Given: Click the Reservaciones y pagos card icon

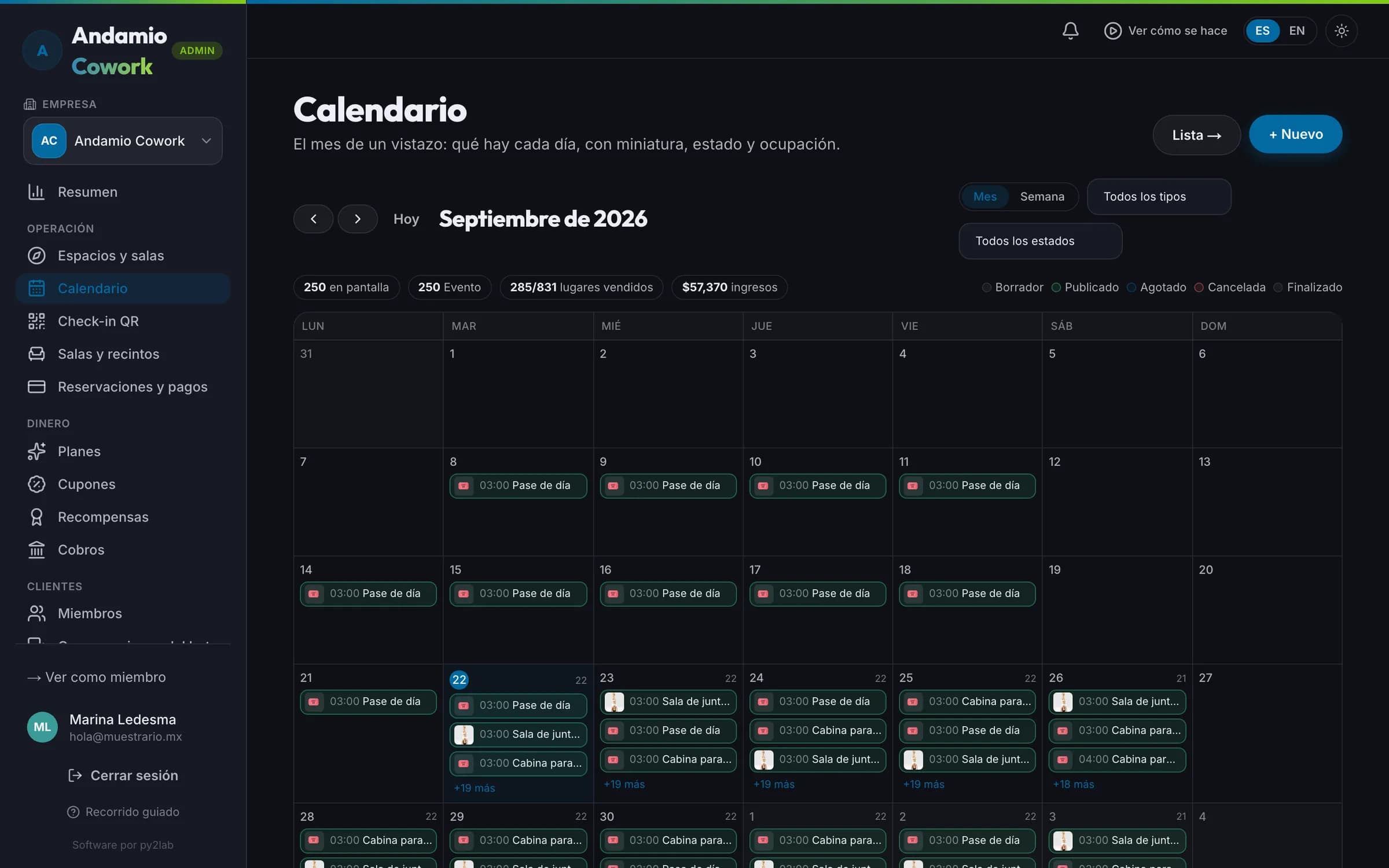Looking at the screenshot, I should coord(36,387).
